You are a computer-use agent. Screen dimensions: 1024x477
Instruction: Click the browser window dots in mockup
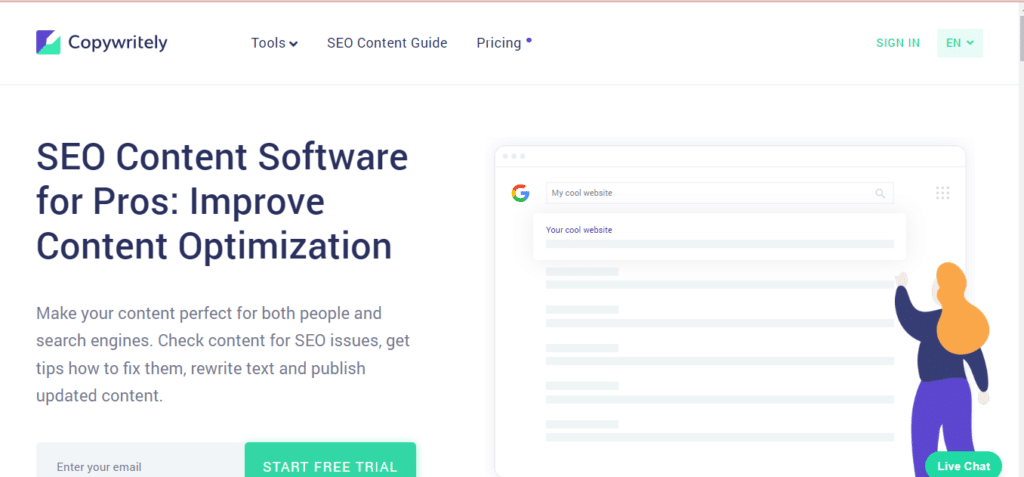[513, 156]
